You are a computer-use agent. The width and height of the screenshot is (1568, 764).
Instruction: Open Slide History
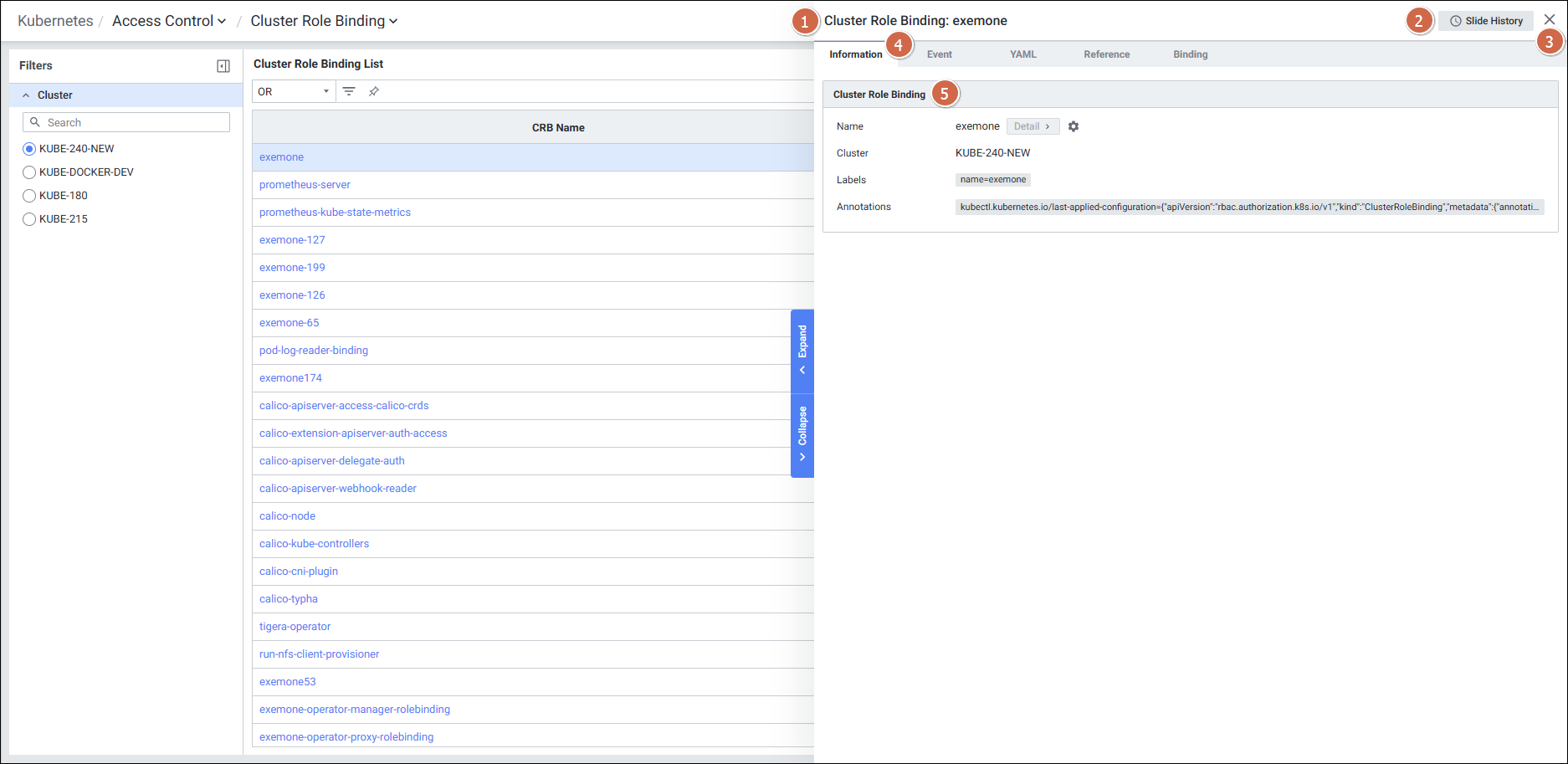(1486, 21)
